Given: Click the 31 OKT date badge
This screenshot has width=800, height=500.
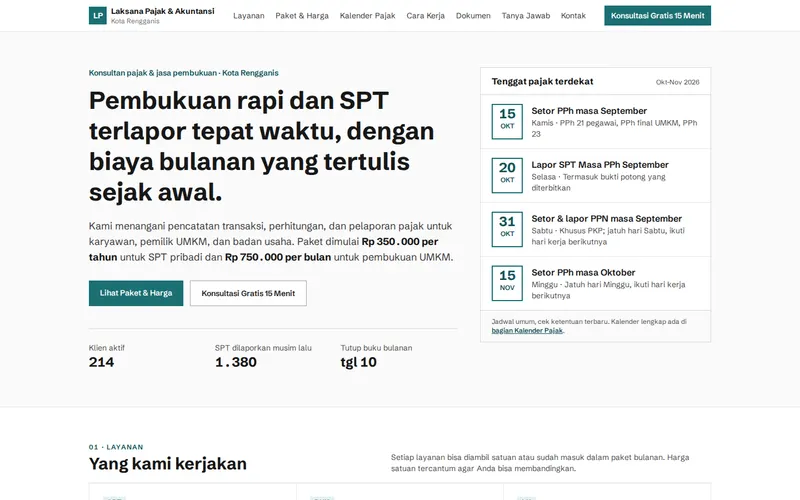Looking at the screenshot, I should click(507, 229).
